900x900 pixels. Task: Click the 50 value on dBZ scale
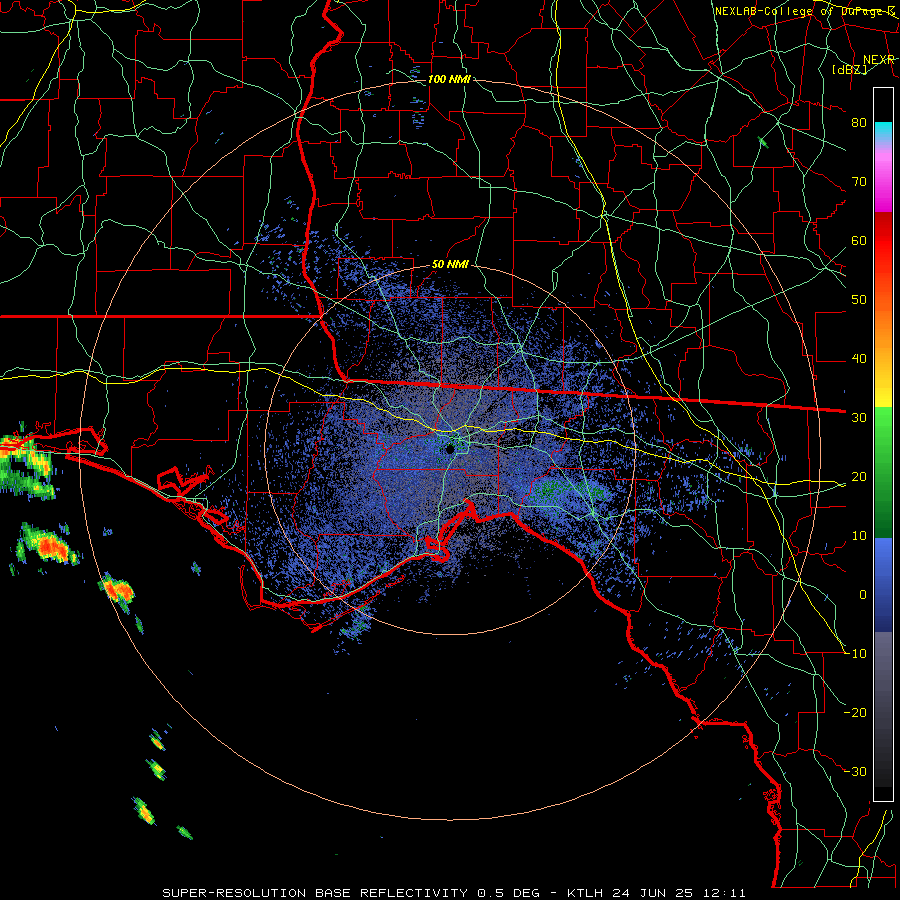[859, 300]
